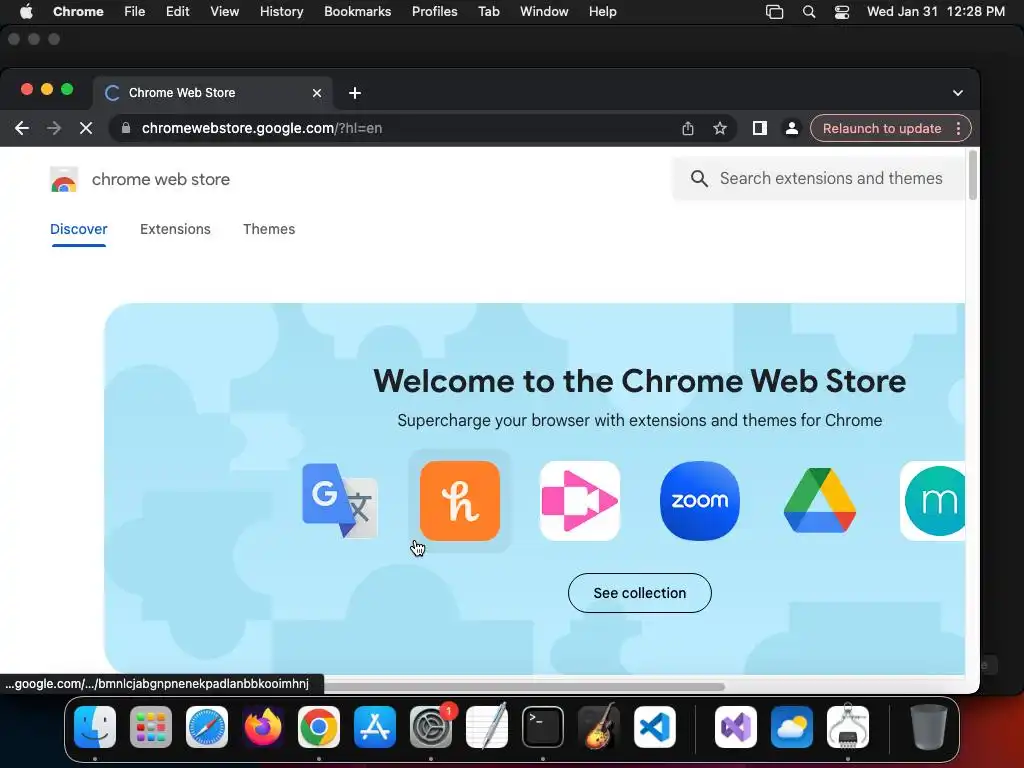Click the vertical page scrollbar
Image resolution: width=1024 pixels, height=768 pixels.
(x=972, y=175)
